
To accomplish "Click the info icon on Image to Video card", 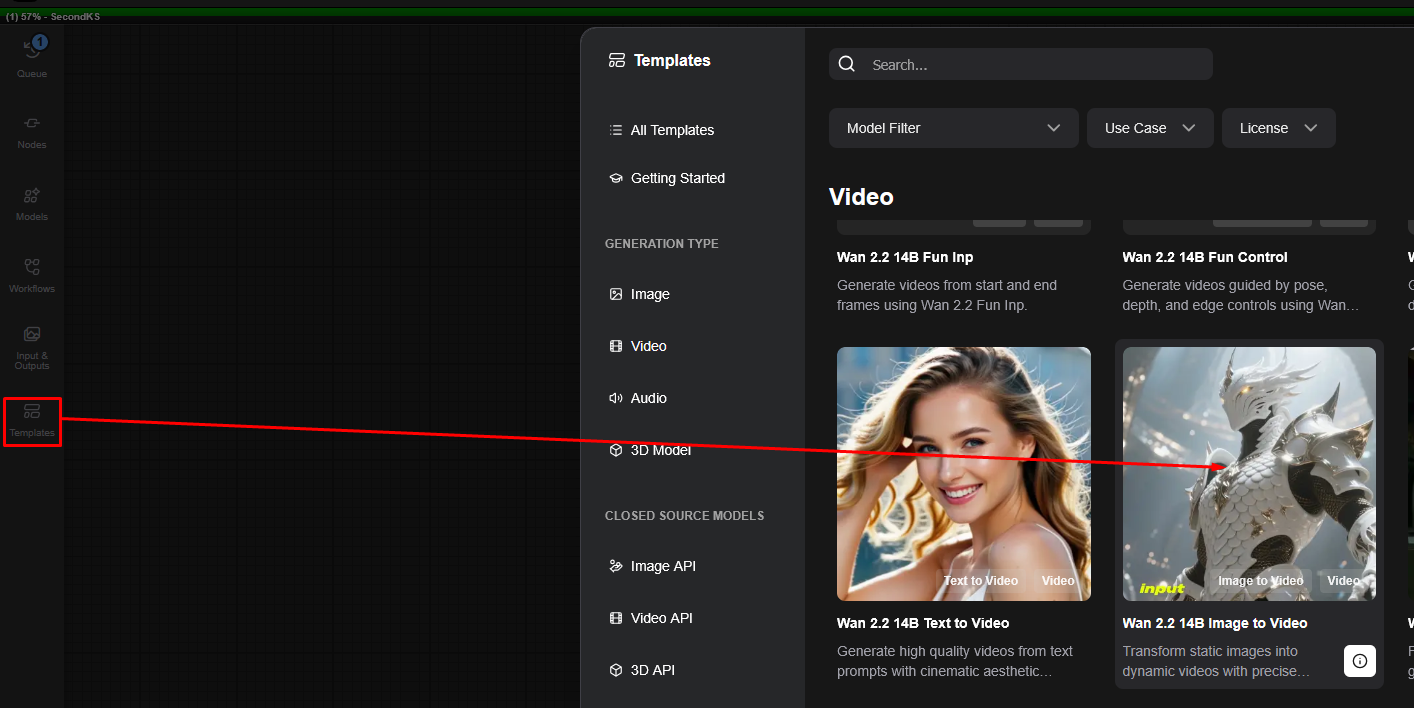I will pos(1360,661).
